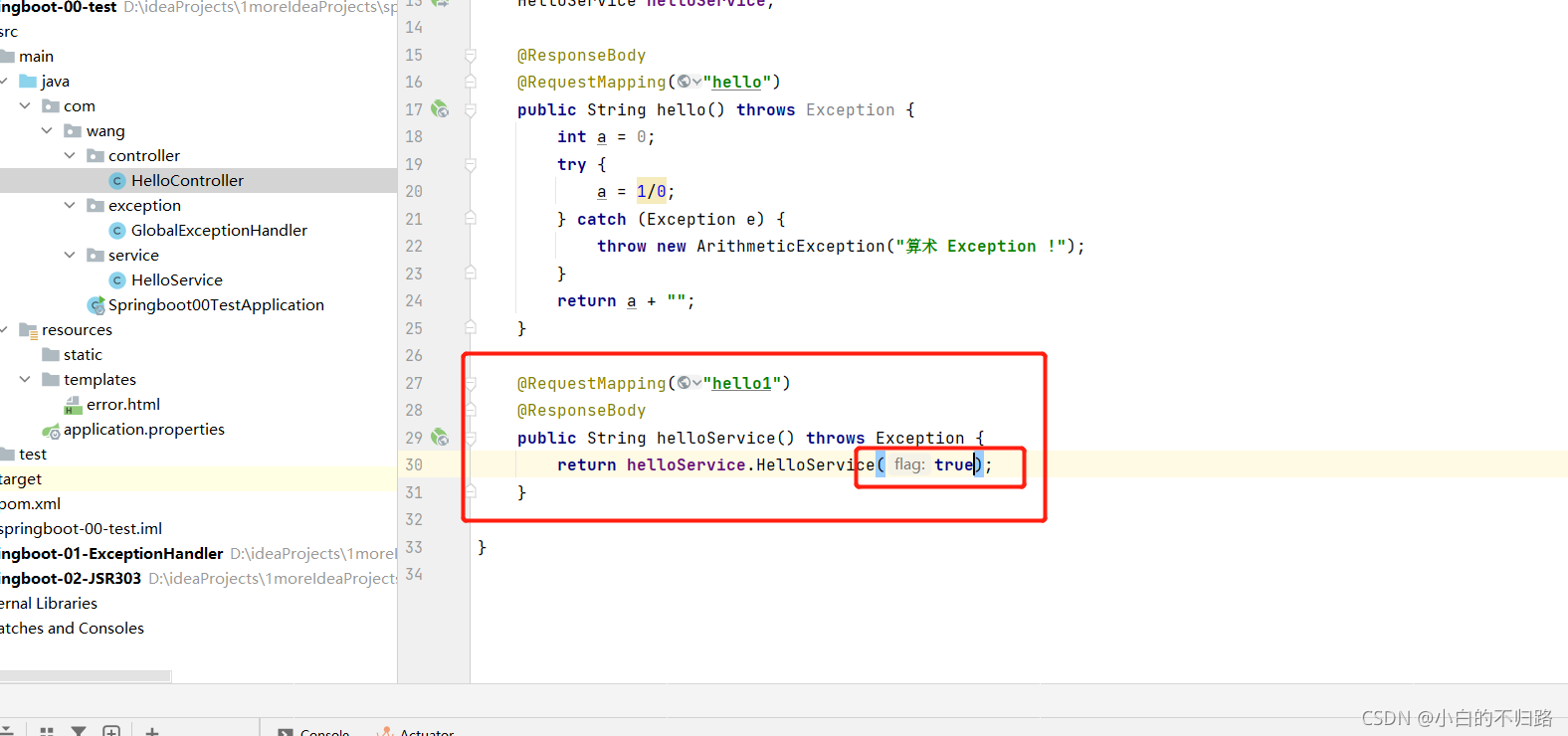Open GlobalExceptionHandler file
The width and height of the screenshot is (1568, 736).
pyautogui.click(x=219, y=230)
